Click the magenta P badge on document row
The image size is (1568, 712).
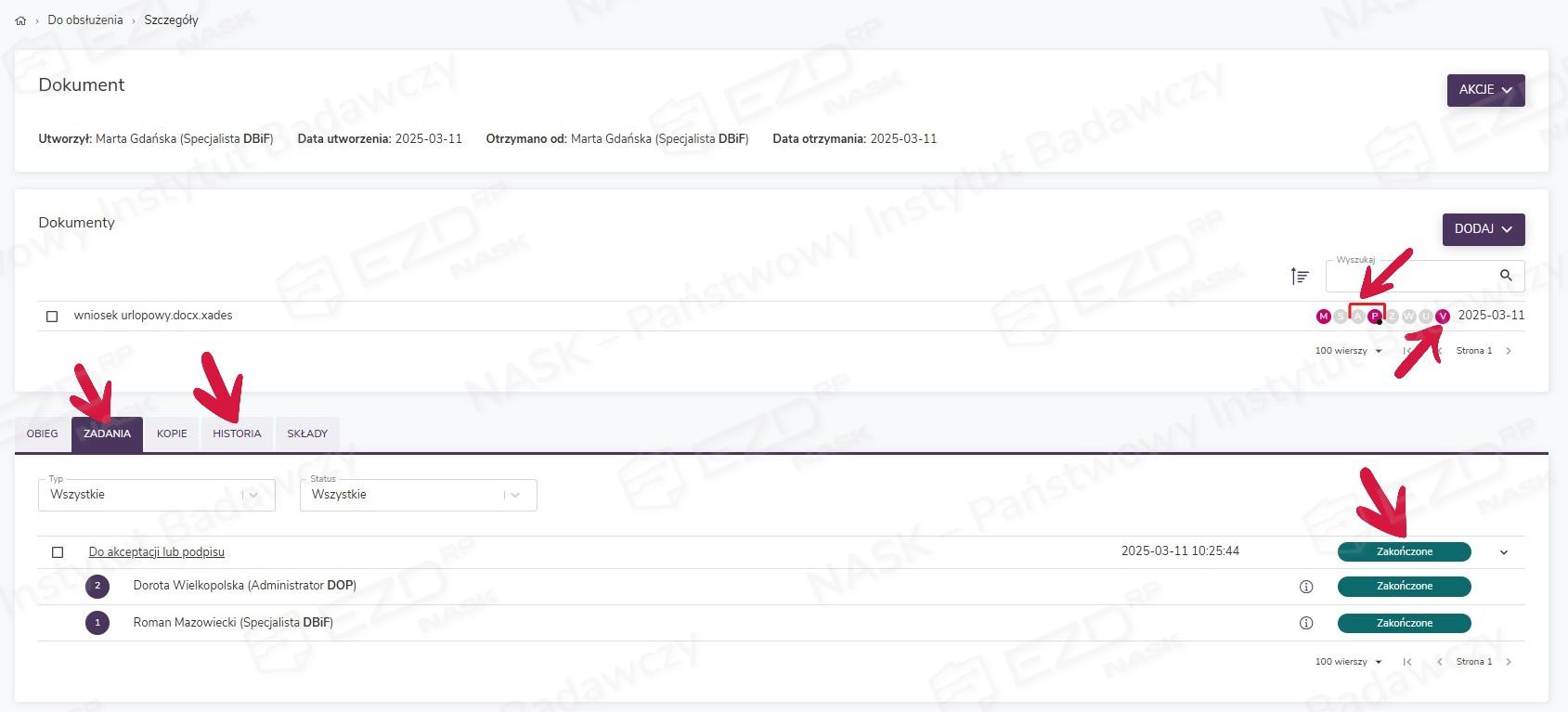(x=1375, y=317)
